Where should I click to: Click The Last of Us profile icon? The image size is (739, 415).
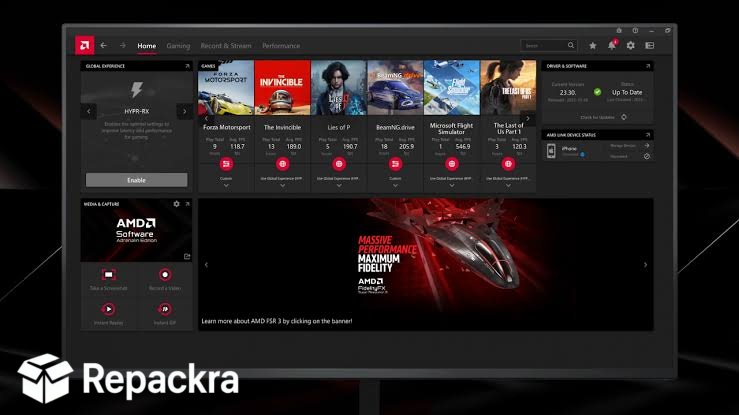(x=508, y=164)
